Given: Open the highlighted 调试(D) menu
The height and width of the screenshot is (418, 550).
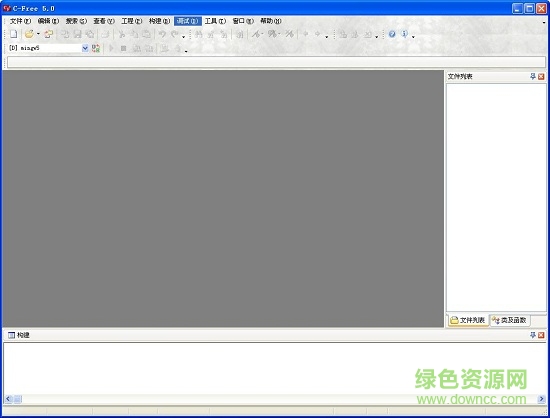Looking at the screenshot, I should tap(188, 21).
